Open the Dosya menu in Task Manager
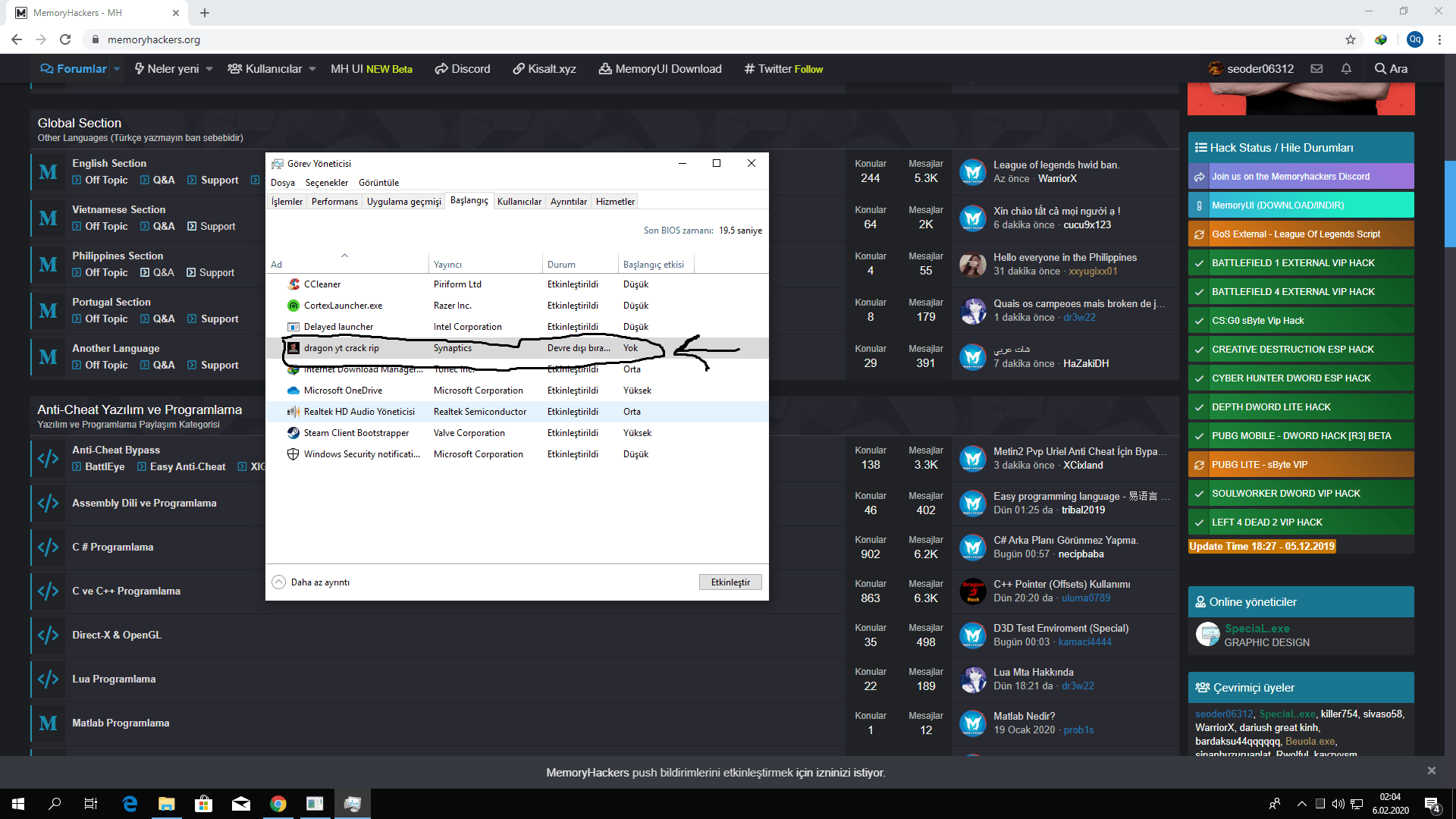 (283, 183)
